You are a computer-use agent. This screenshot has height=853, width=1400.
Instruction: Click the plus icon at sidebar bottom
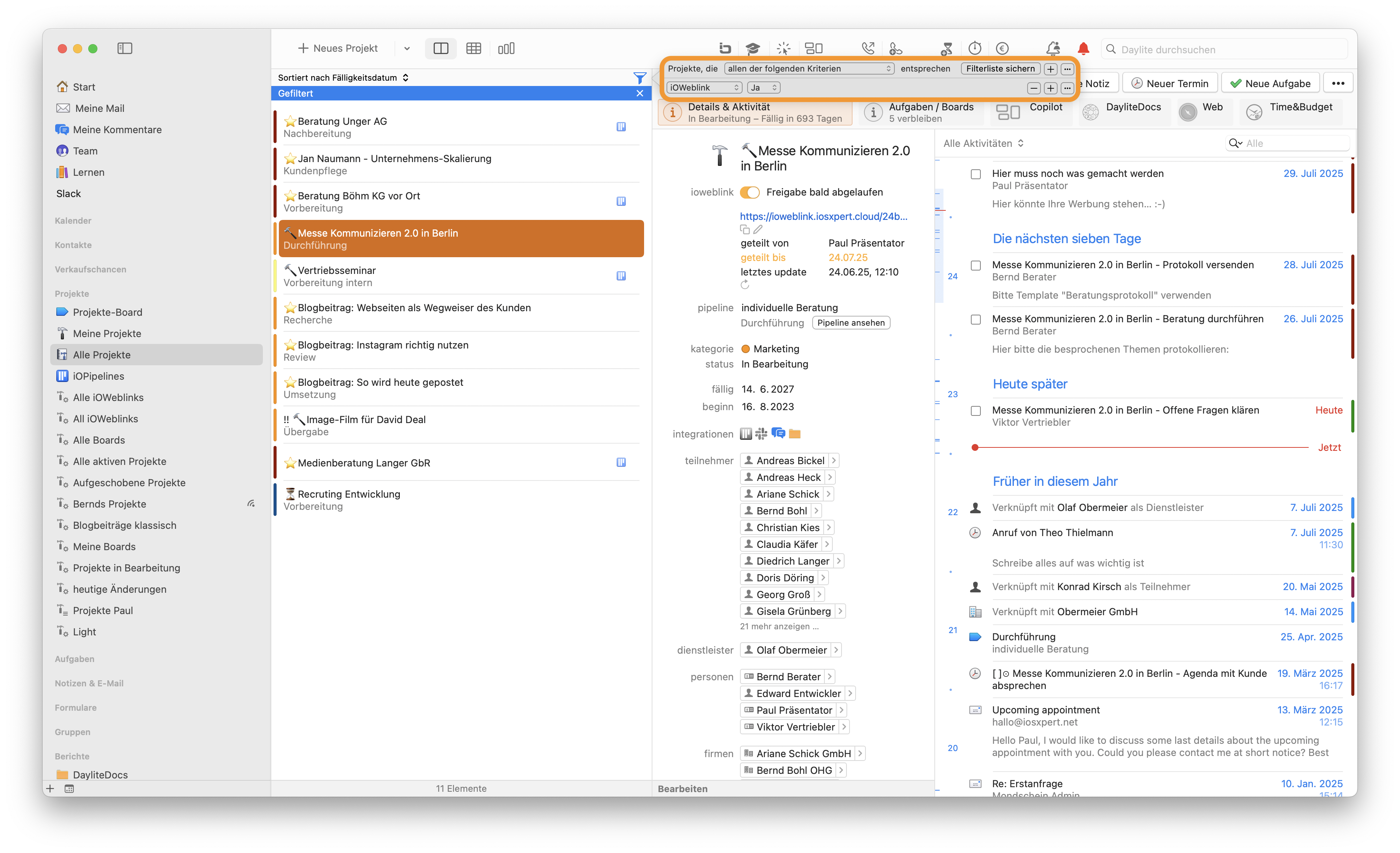50,788
